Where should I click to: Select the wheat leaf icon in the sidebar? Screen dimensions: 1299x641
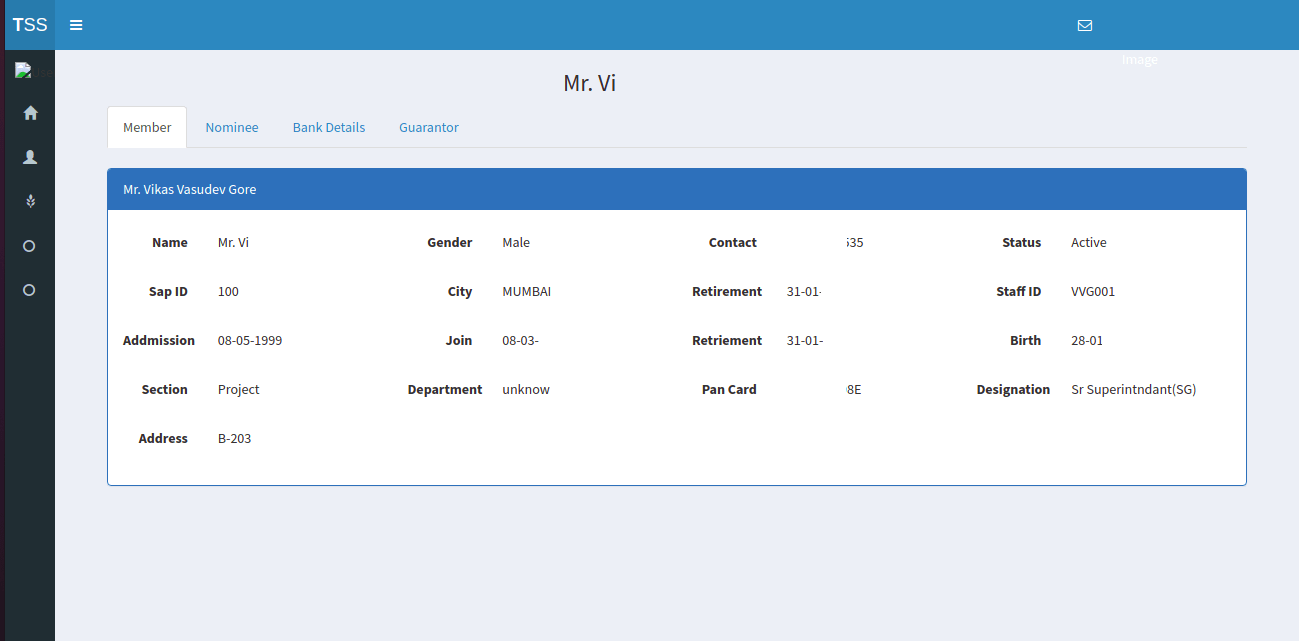click(30, 201)
